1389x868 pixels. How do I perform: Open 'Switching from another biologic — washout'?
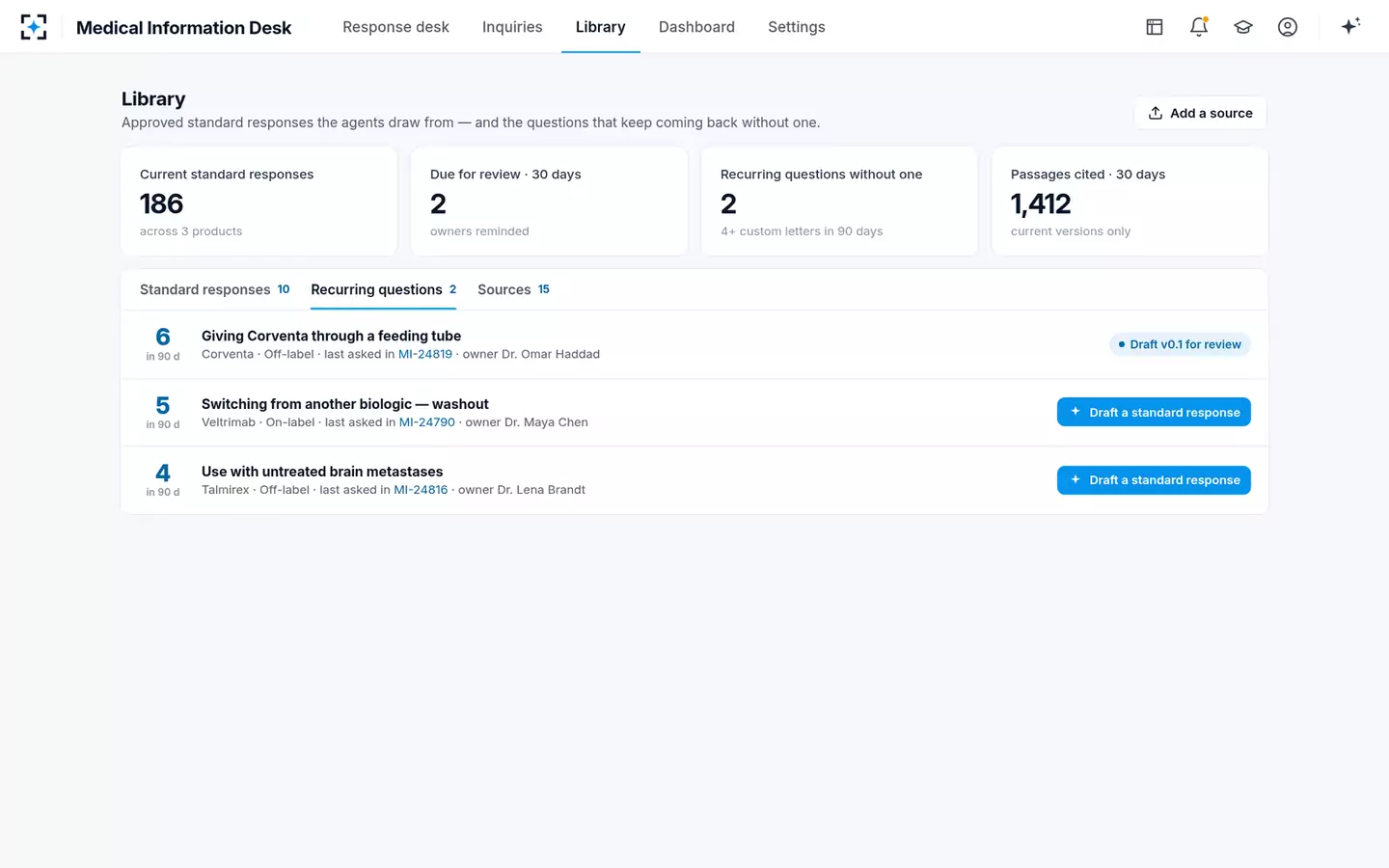344,404
